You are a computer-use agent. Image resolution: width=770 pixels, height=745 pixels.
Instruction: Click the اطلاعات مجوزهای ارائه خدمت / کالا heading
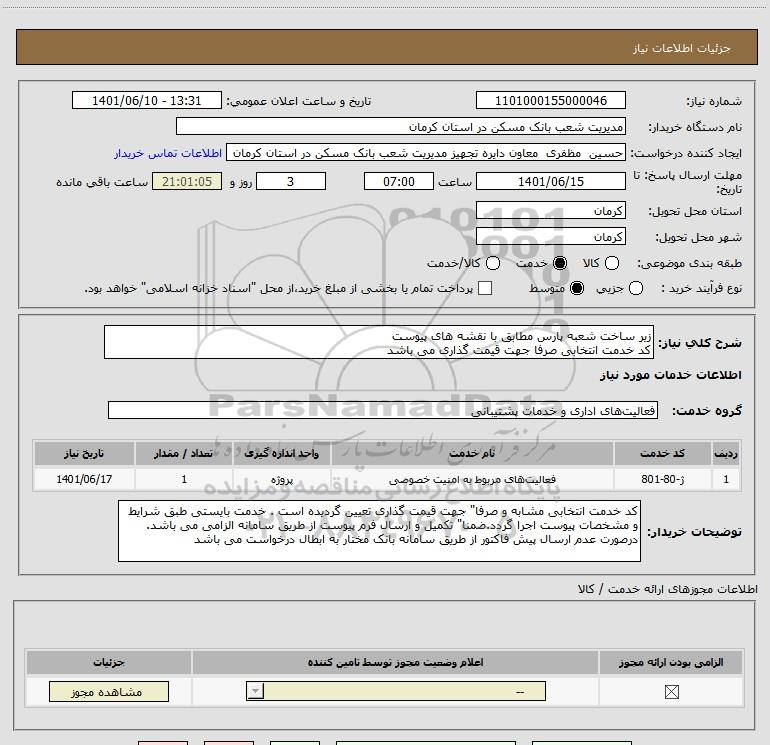667,589
